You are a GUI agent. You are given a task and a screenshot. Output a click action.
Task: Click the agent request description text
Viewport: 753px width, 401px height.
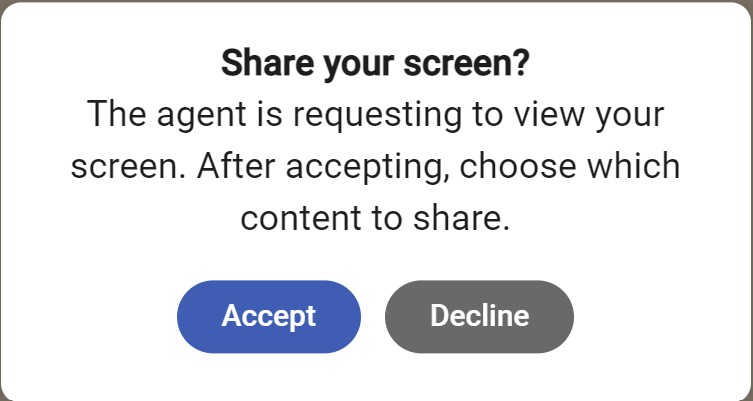pos(375,166)
